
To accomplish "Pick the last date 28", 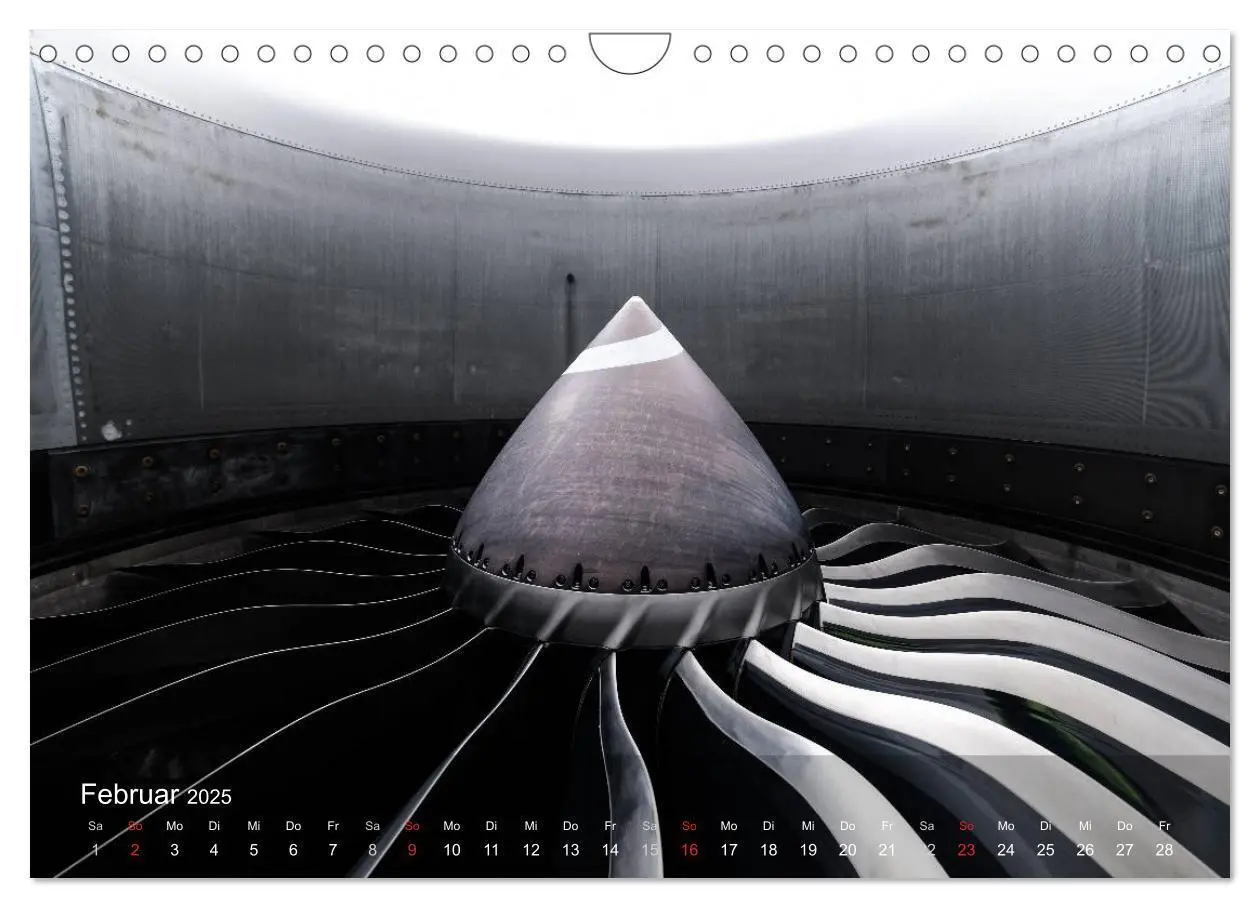I will [x=1164, y=850].
